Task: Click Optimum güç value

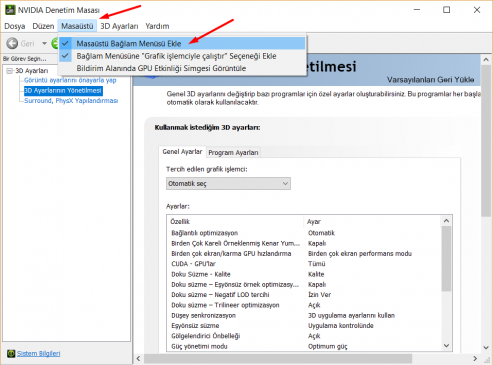Action: [328, 347]
